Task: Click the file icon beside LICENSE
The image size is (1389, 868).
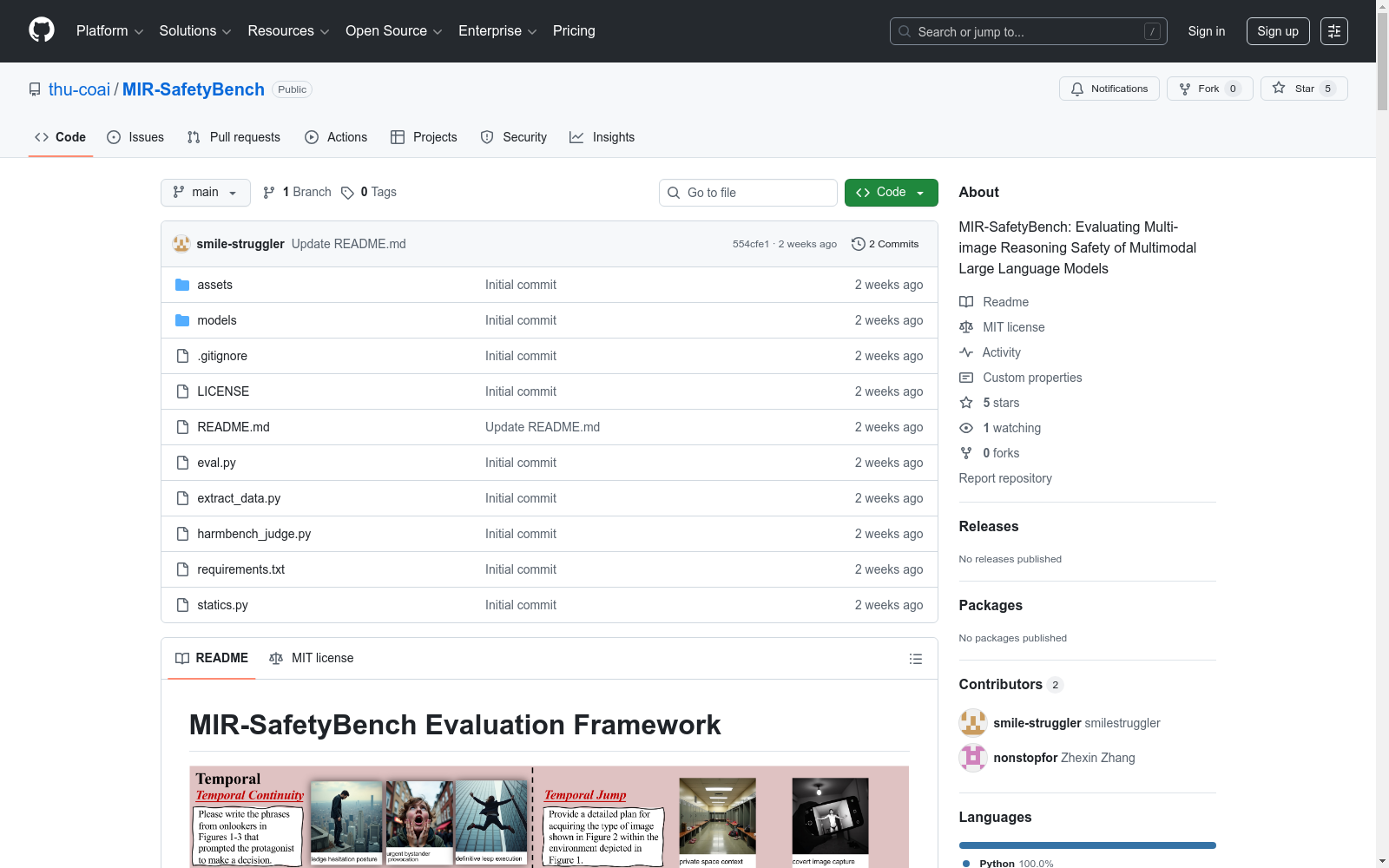Action: [x=182, y=391]
